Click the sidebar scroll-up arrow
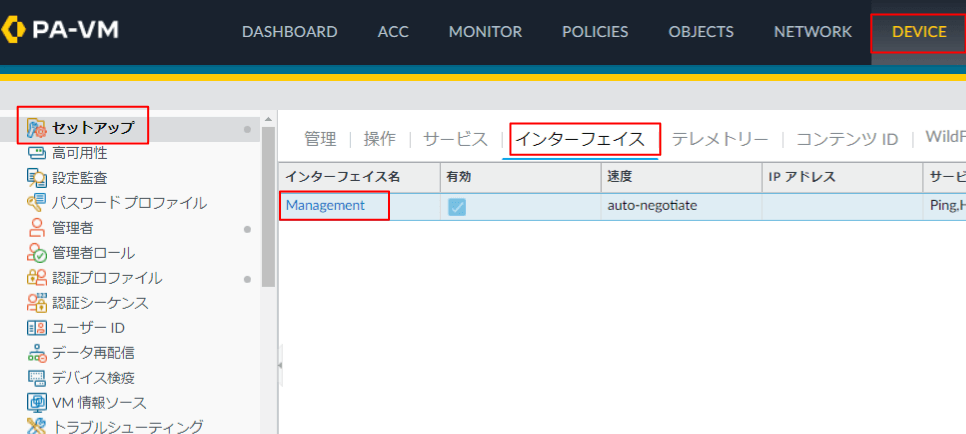This screenshot has height=434, width=966. click(x=268, y=119)
